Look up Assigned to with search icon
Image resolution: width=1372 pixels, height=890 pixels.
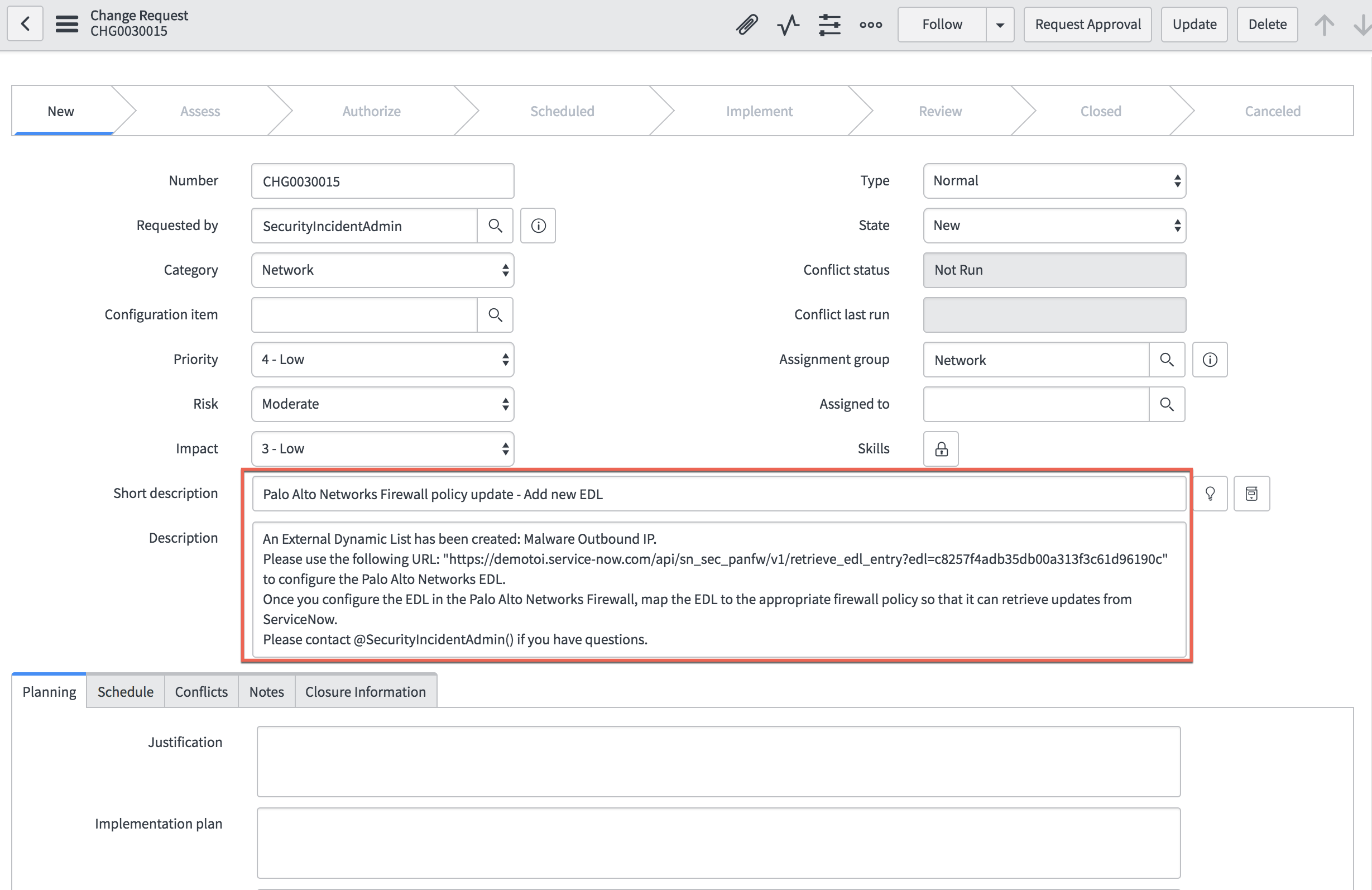[1167, 404]
